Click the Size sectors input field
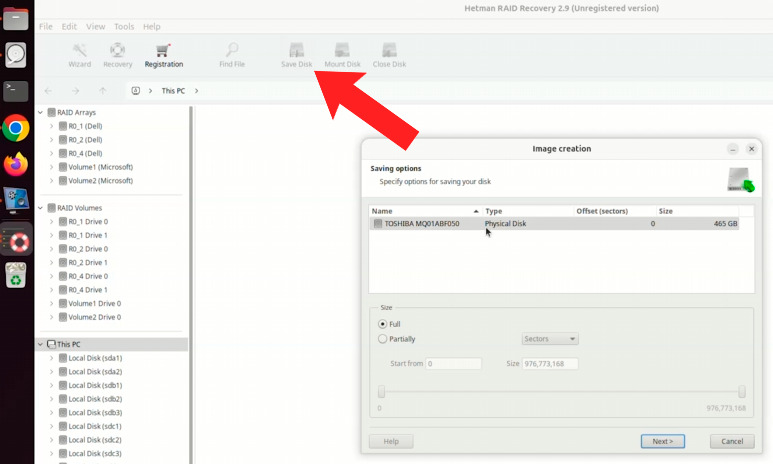773x464 pixels. (550, 364)
